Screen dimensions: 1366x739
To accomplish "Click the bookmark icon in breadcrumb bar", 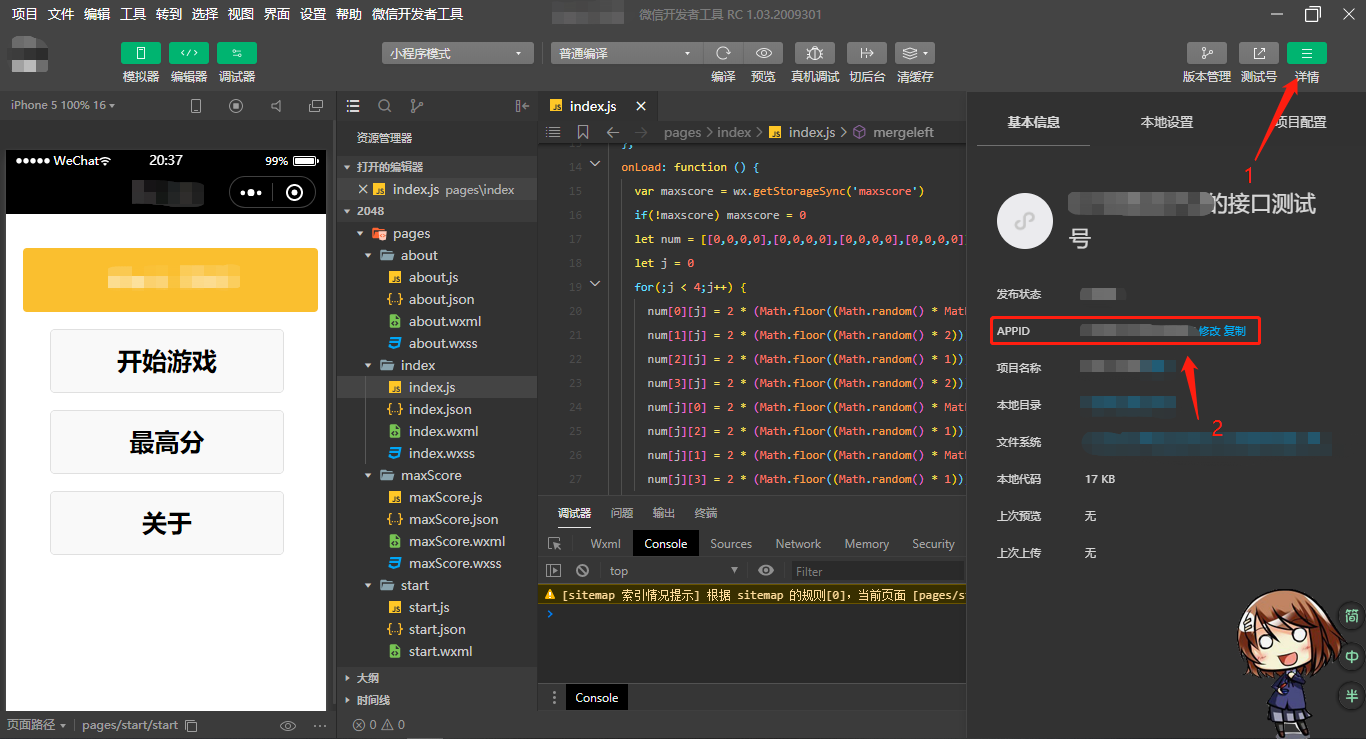I will point(583,132).
